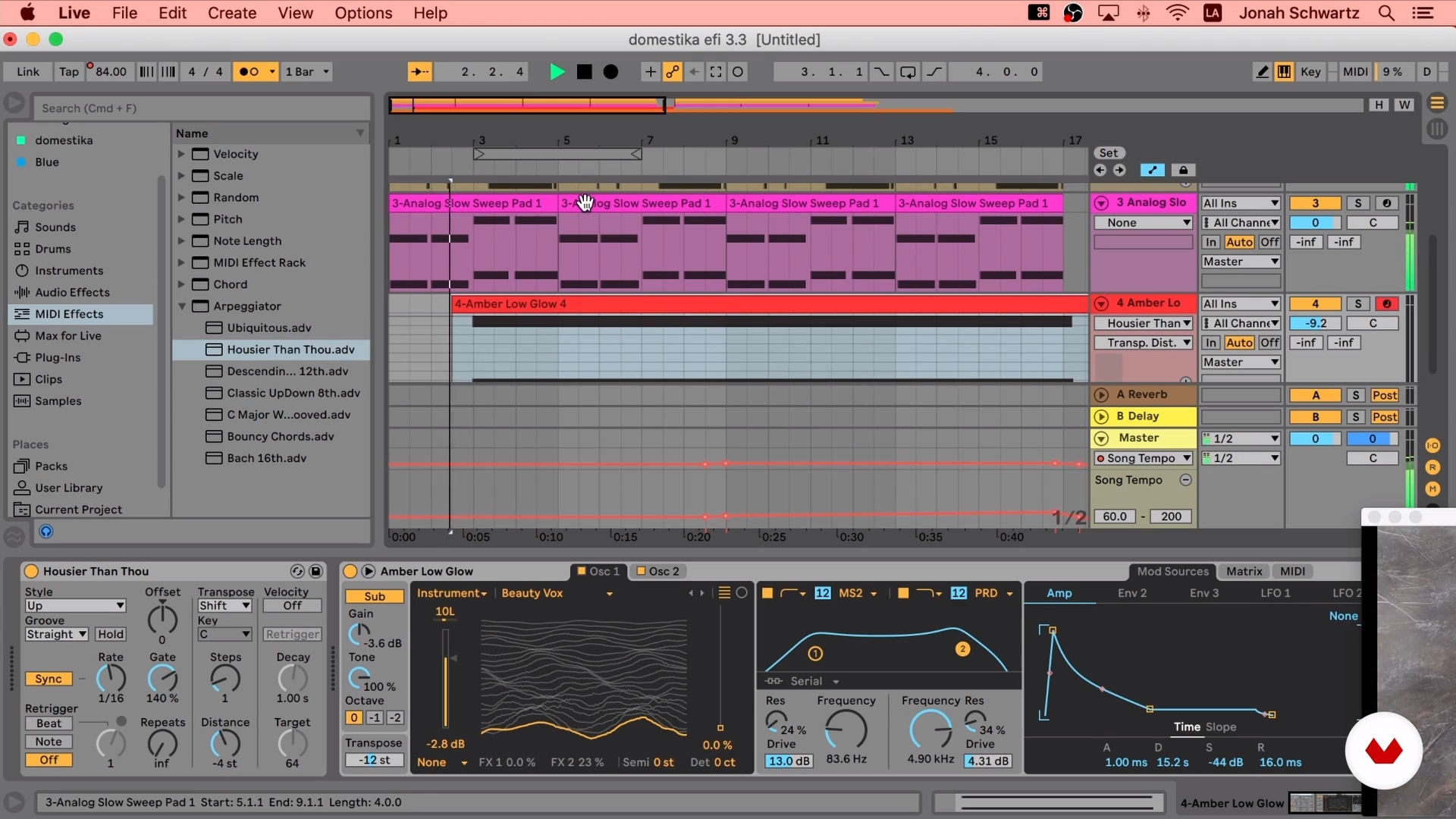Click the Tap tempo button
This screenshot has width=1456, height=819.
[69, 72]
